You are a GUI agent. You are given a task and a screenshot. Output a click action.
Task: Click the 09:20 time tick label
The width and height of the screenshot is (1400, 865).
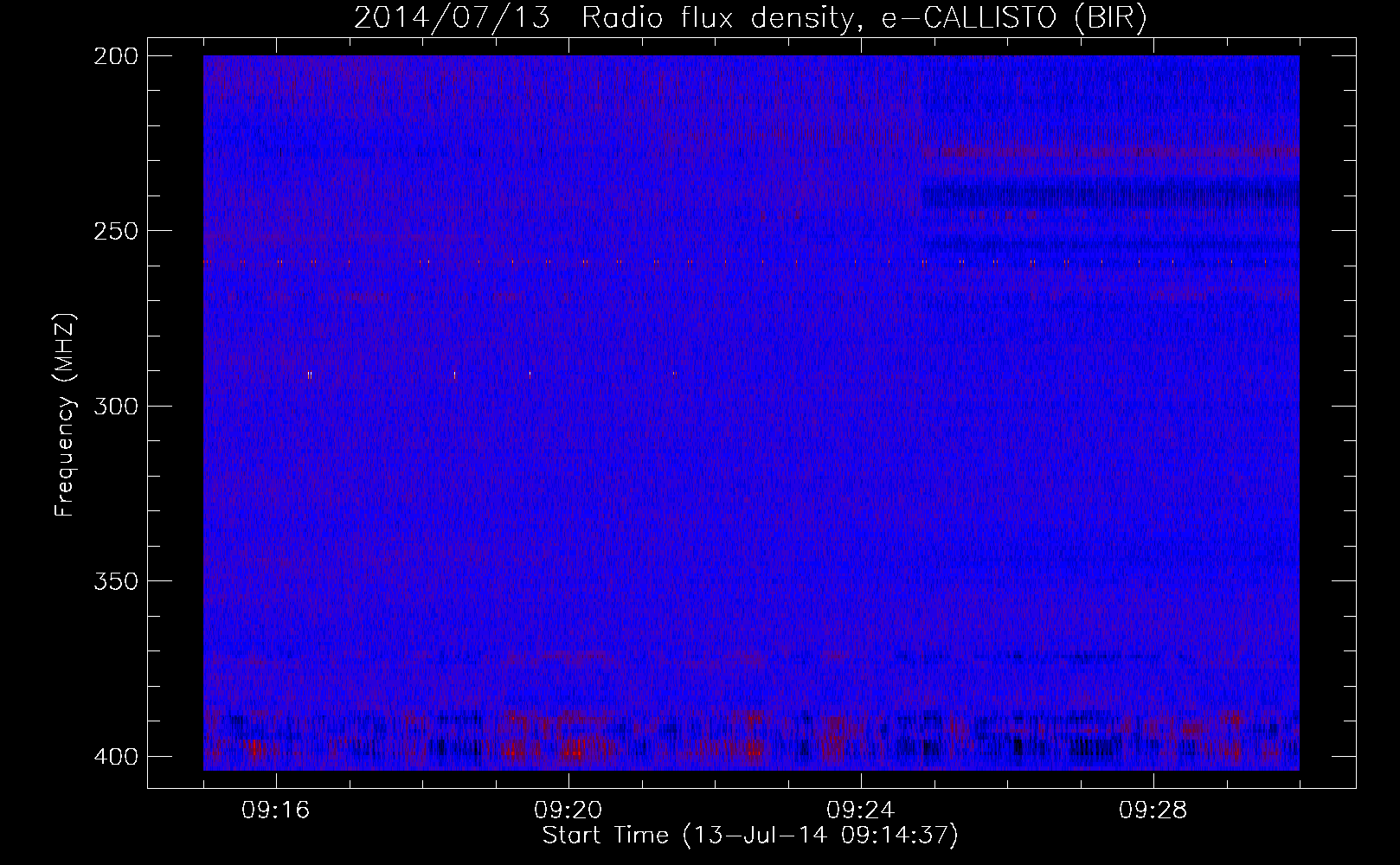[568, 811]
